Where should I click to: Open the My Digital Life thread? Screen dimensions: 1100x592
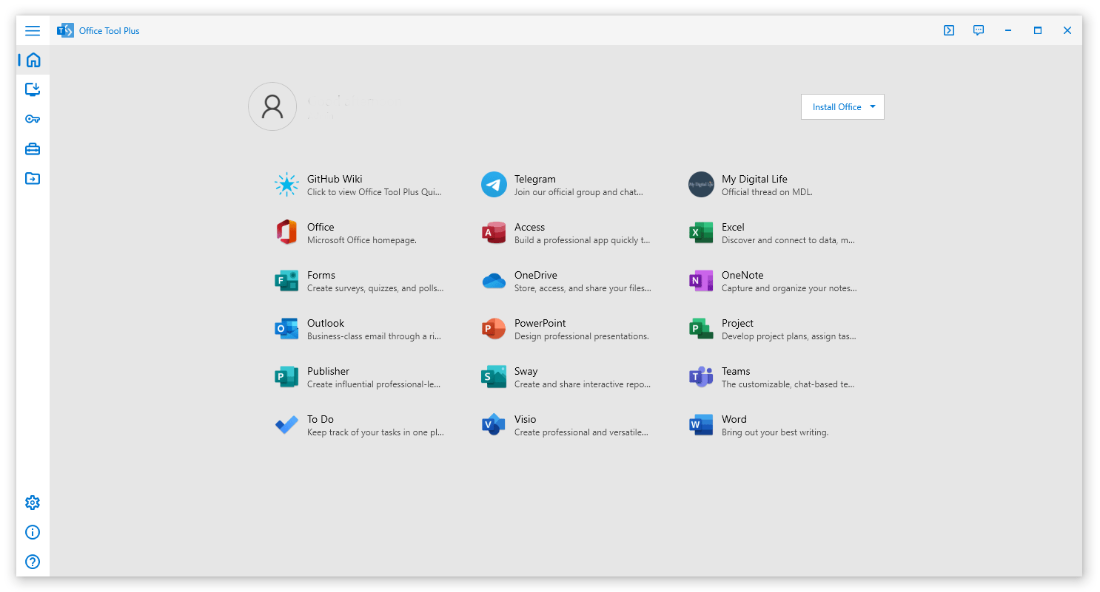point(773,185)
